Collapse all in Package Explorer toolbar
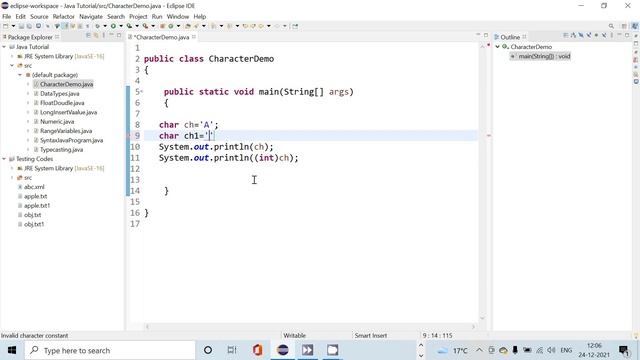640x360 pixels. pos(88,36)
